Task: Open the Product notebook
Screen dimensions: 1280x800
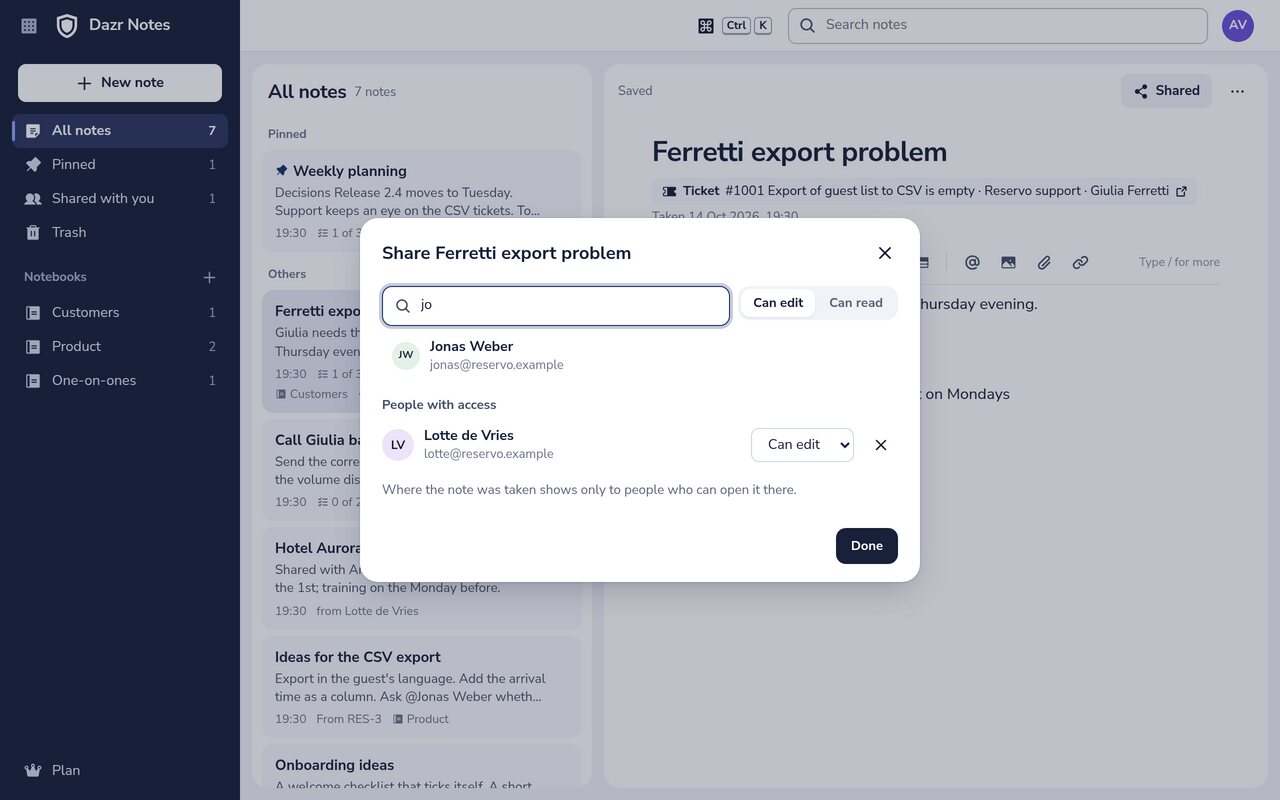Action: pos(120,347)
